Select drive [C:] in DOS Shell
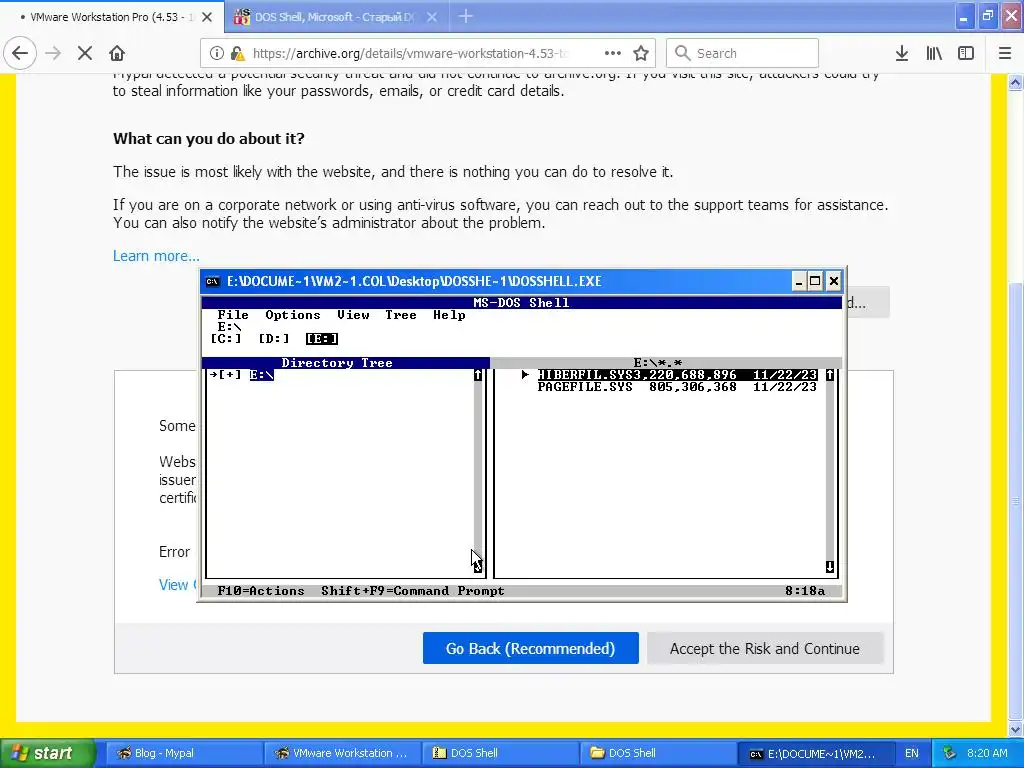 coord(226,338)
